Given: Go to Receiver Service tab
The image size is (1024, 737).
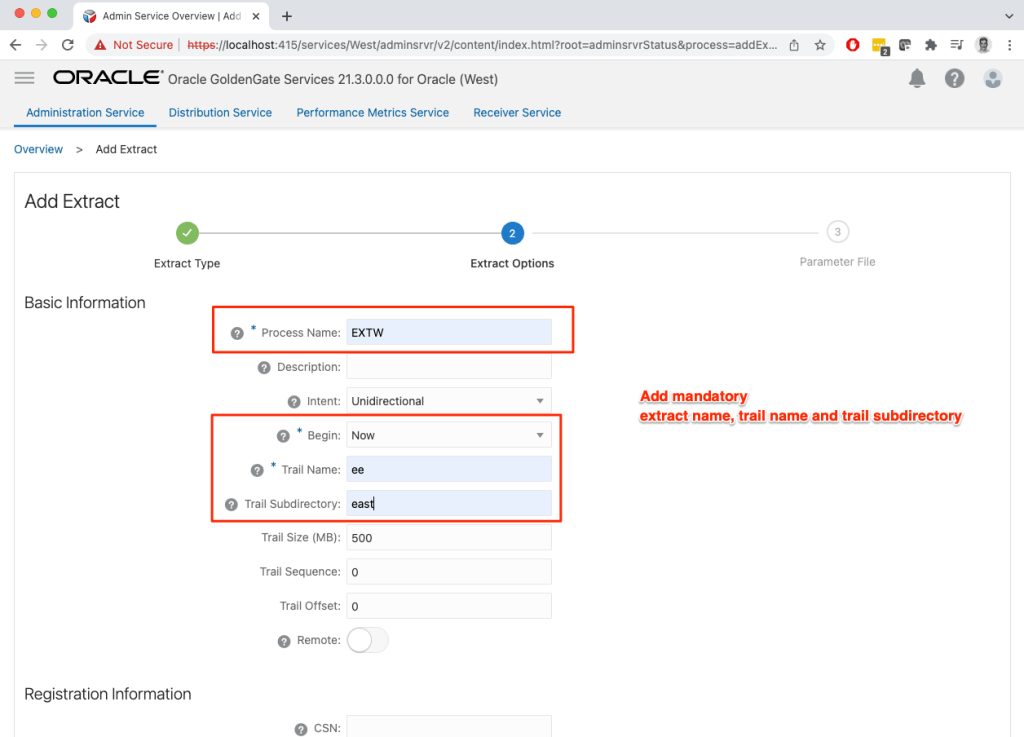Looking at the screenshot, I should [x=517, y=113].
